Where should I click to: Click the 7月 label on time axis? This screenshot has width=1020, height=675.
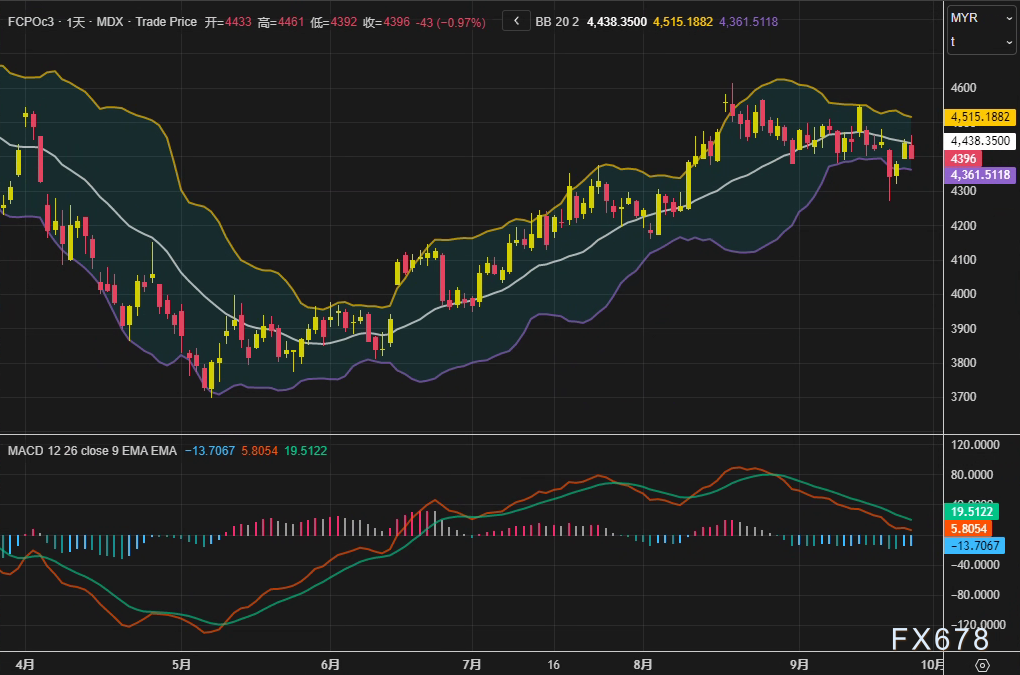(x=473, y=664)
